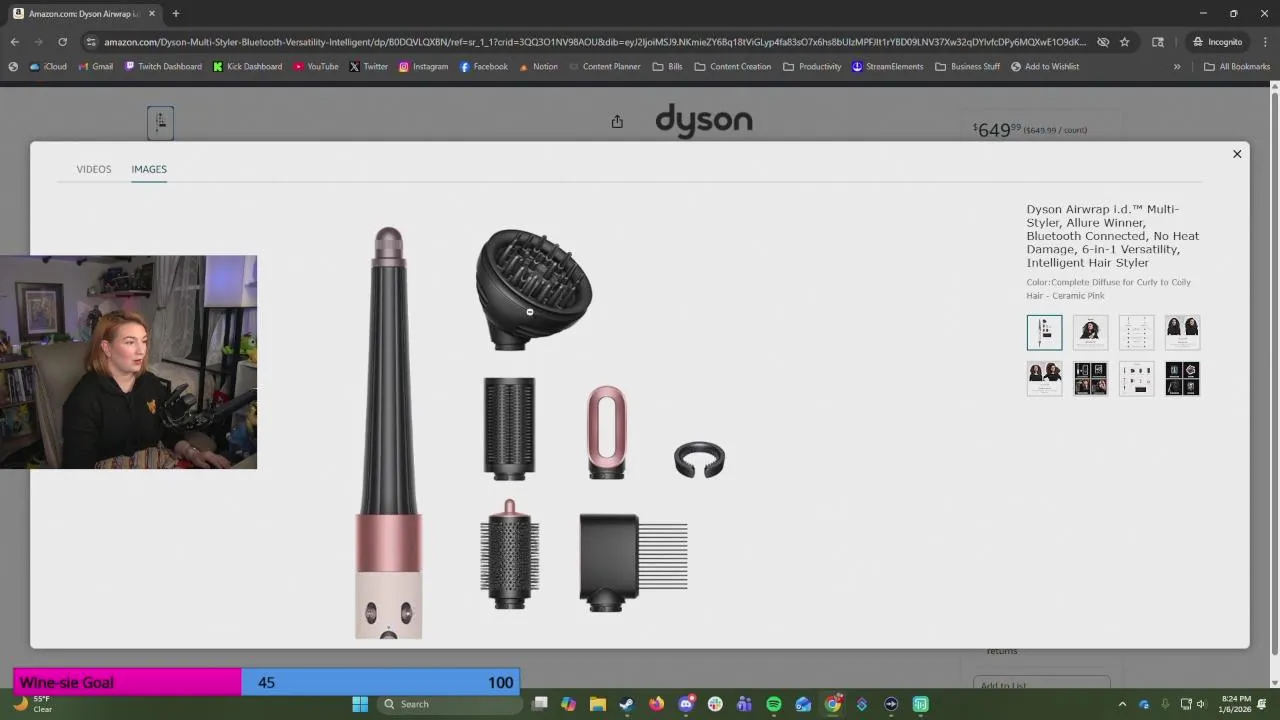1280x720 pixels.
Task: Click the Add to Wishlist bookmark
Action: click(x=1044, y=67)
